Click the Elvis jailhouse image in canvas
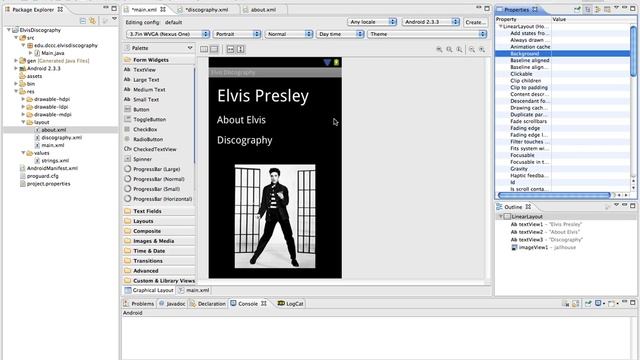 [x=275, y=216]
